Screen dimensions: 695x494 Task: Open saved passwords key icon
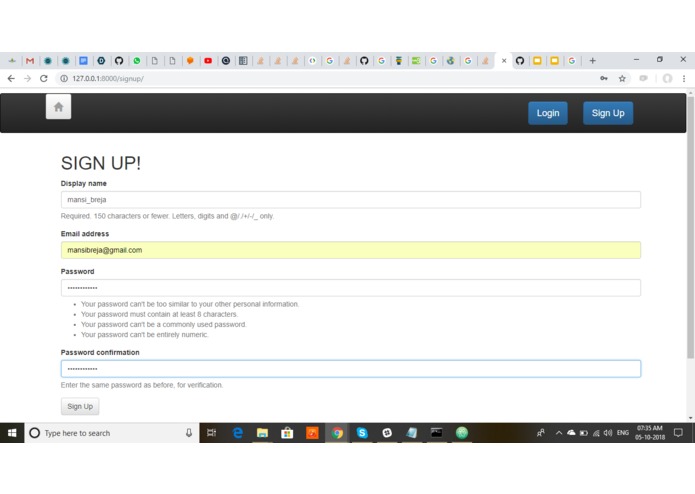(604, 78)
